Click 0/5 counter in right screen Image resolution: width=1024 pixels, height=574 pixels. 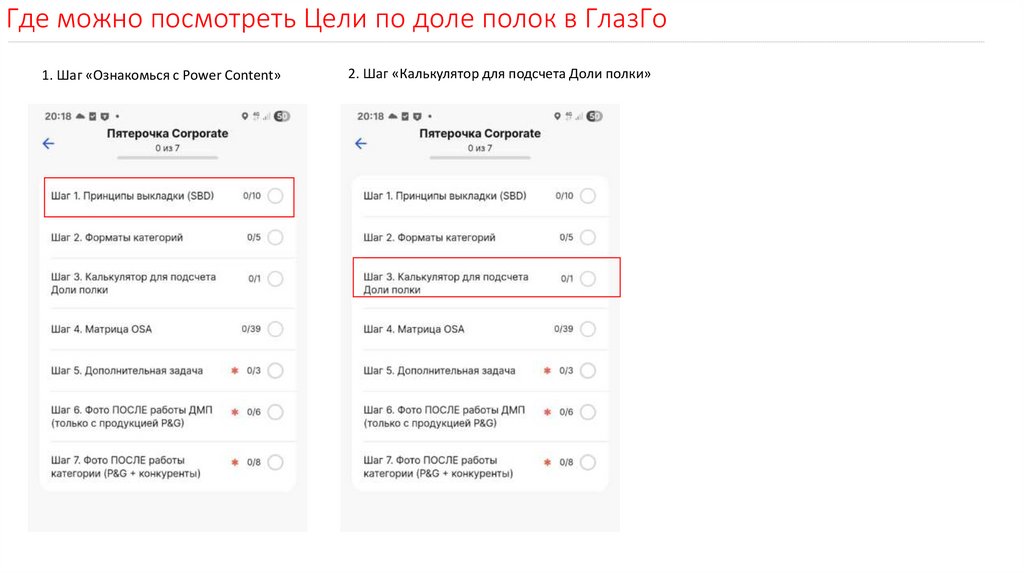click(x=566, y=237)
